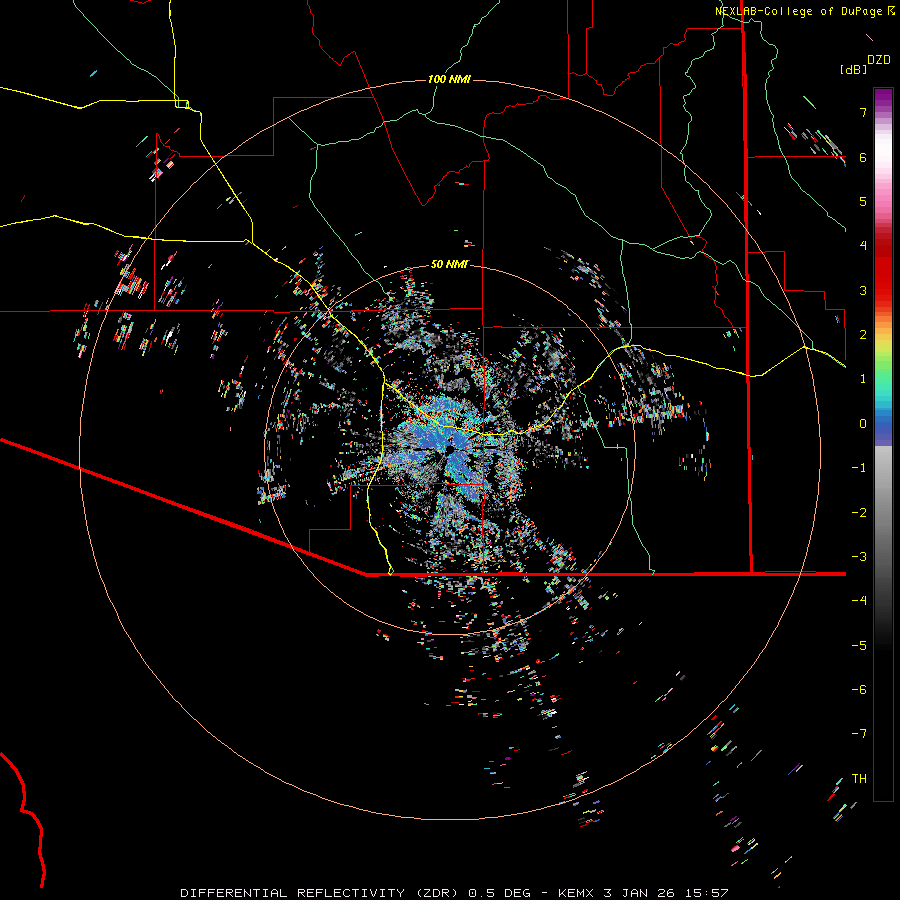Click the DZD legend title
Image resolution: width=900 pixels, height=900 pixels.
pyautogui.click(x=879, y=60)
